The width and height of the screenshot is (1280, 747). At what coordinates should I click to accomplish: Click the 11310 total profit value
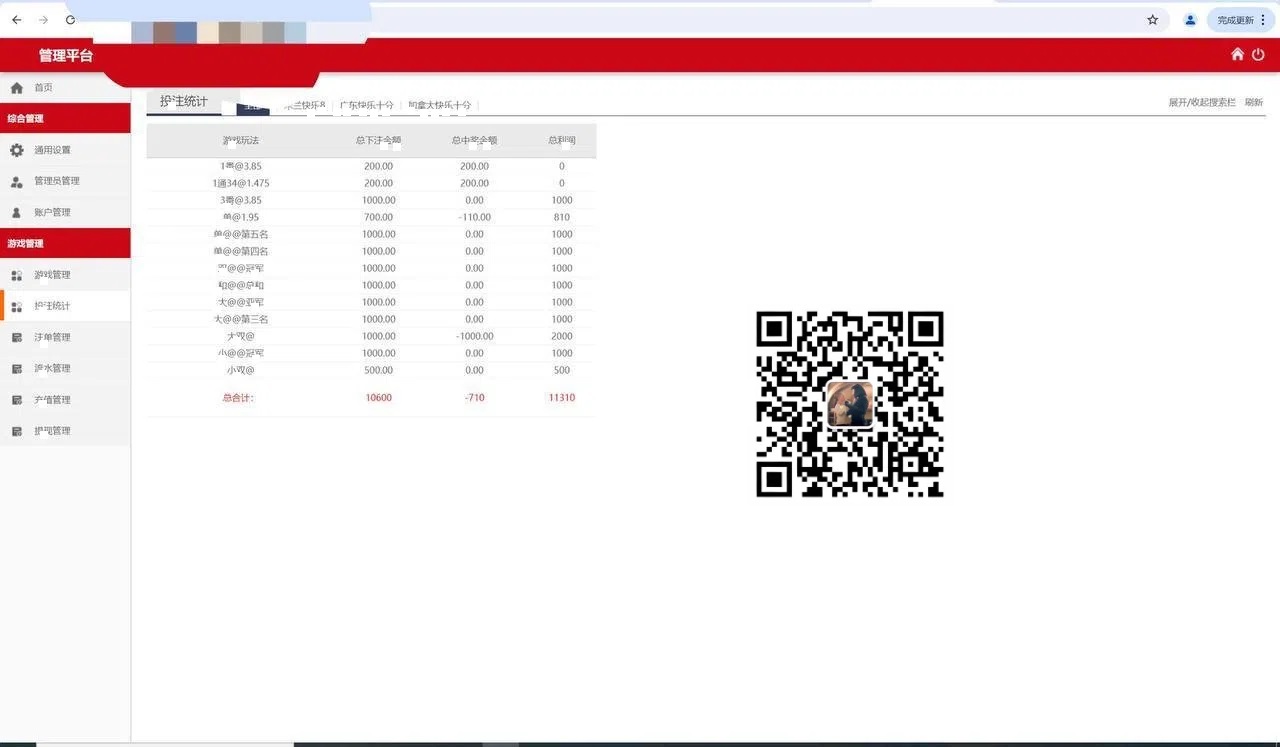tap(562, 398)
